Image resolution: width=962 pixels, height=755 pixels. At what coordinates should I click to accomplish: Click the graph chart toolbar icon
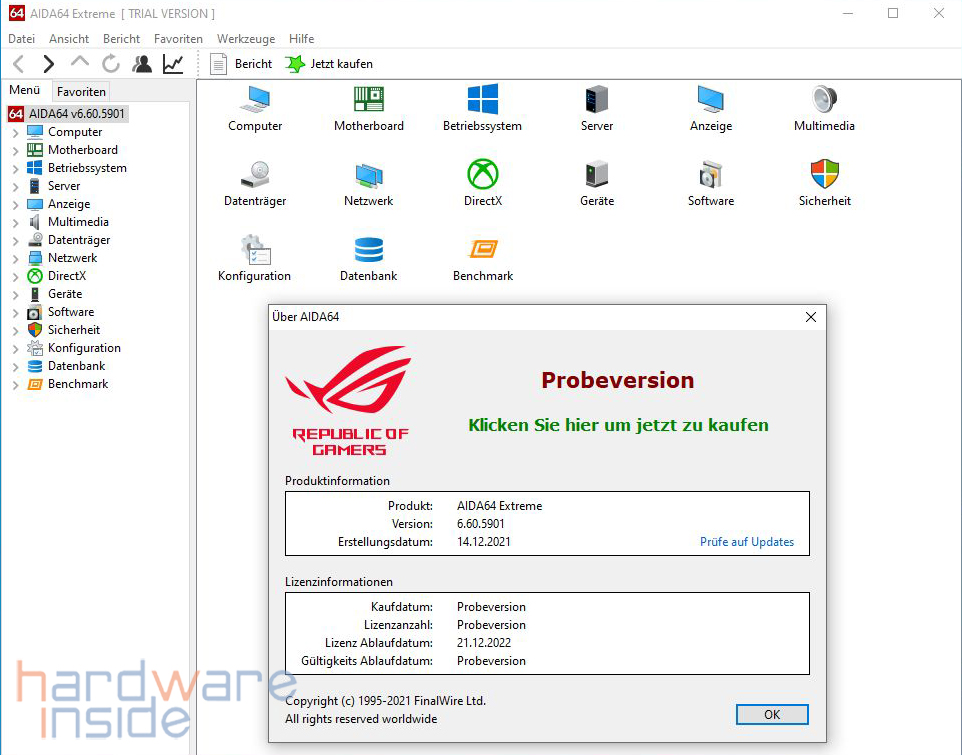173,64
